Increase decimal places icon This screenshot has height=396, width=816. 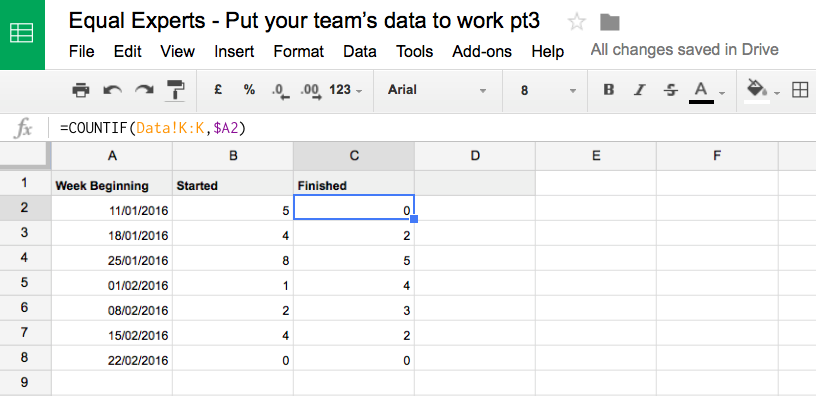311,91
